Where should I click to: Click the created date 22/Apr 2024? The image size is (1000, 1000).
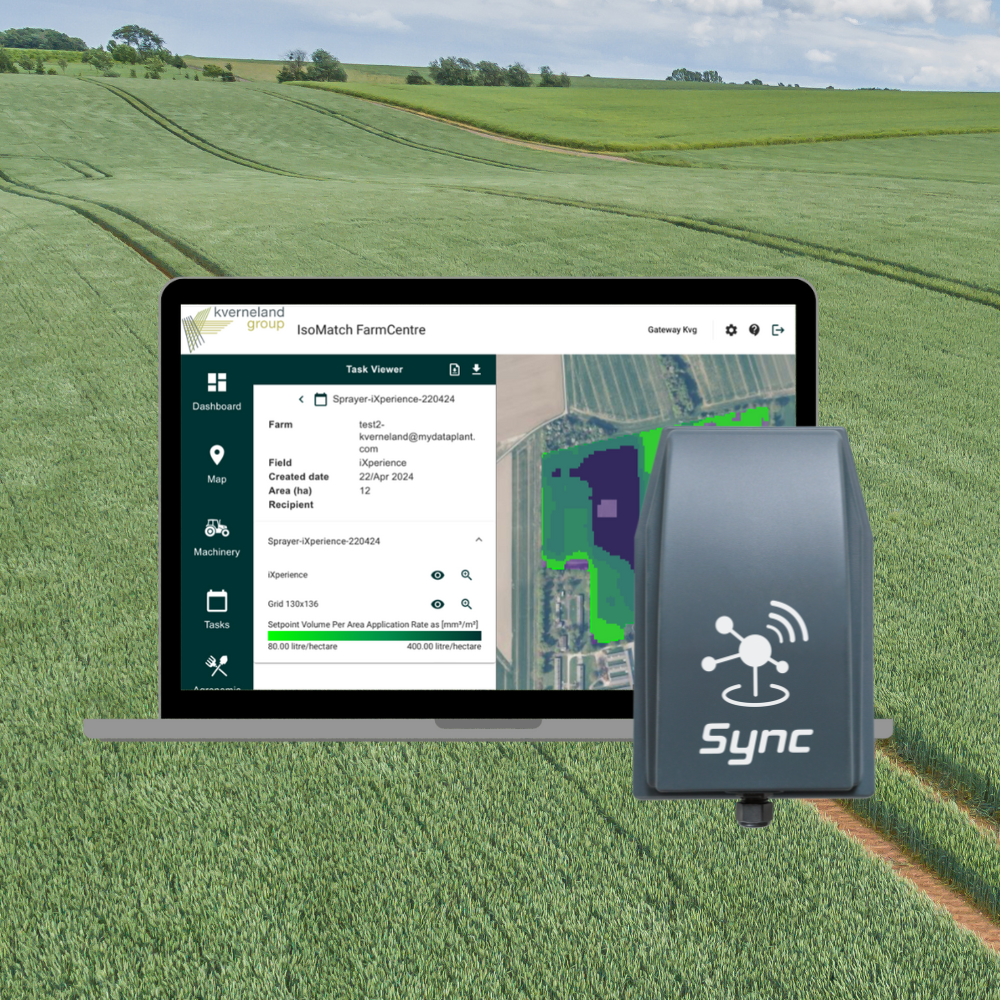(386, 476)
